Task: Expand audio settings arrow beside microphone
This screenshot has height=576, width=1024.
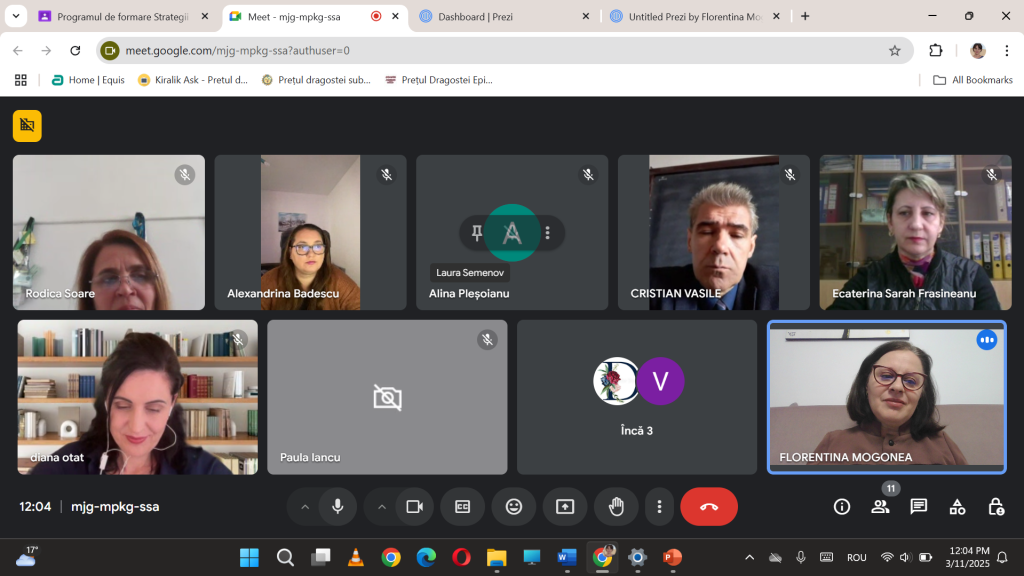Action: (305, 507)
